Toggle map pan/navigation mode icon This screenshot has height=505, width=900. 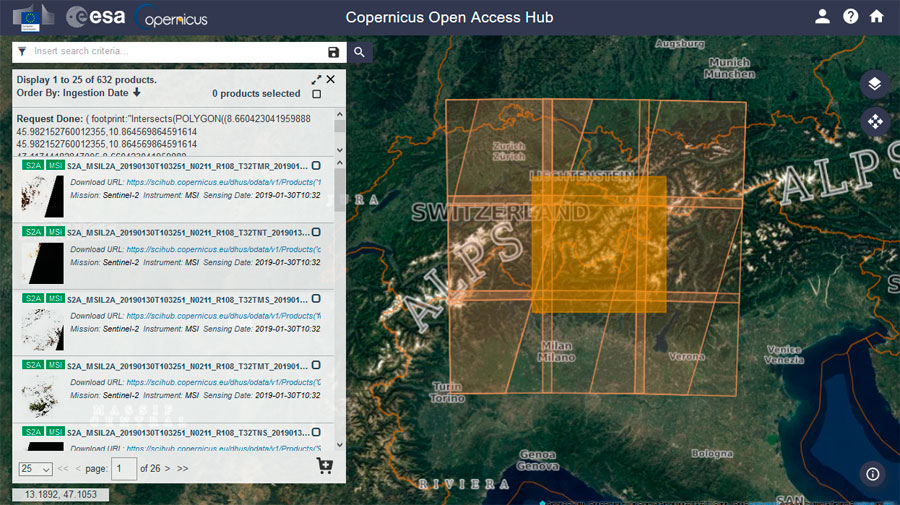pyautogui.click(x=874, y=121)
